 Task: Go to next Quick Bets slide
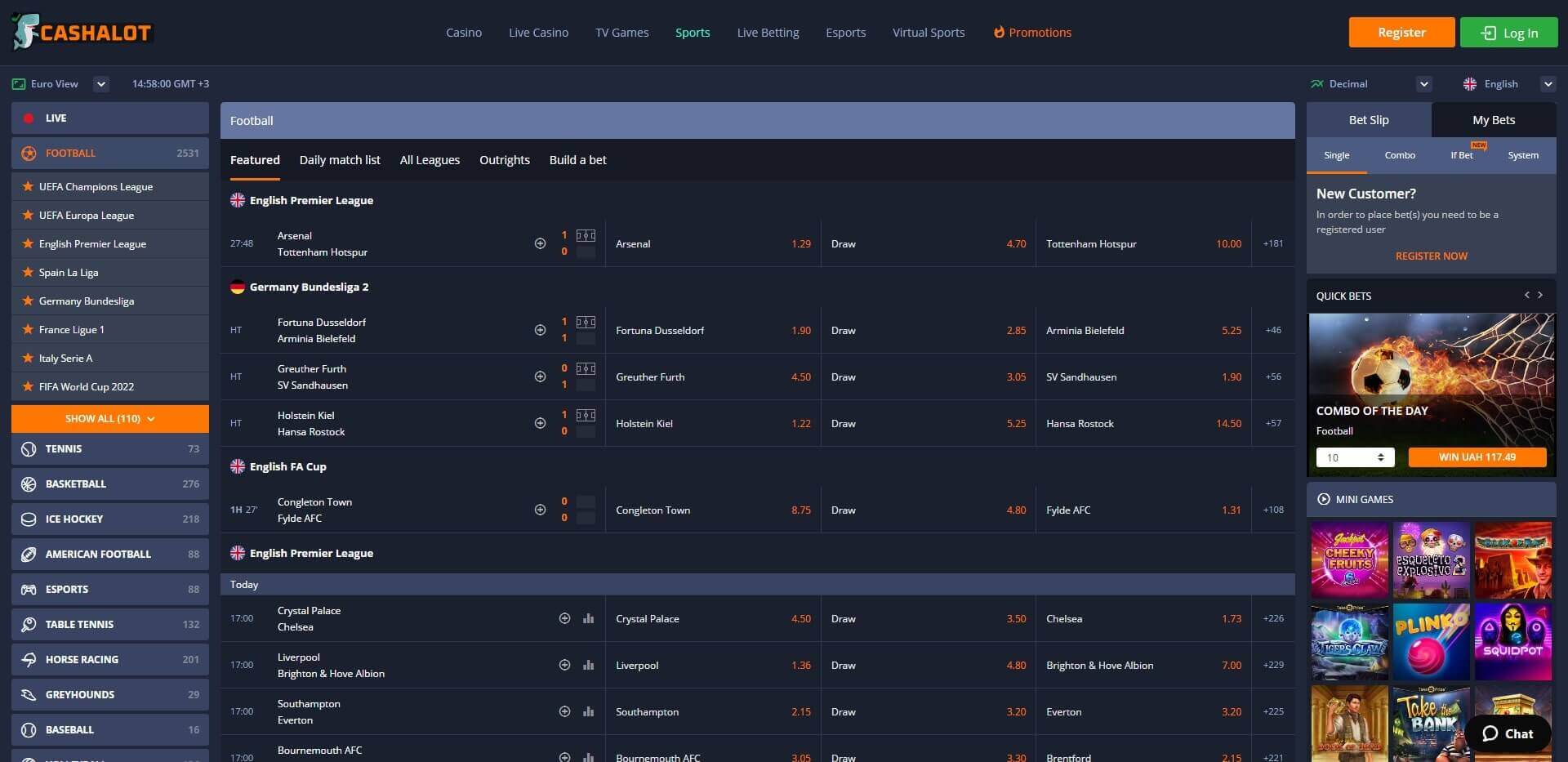pyautogui.click(x=1540, y=296)
